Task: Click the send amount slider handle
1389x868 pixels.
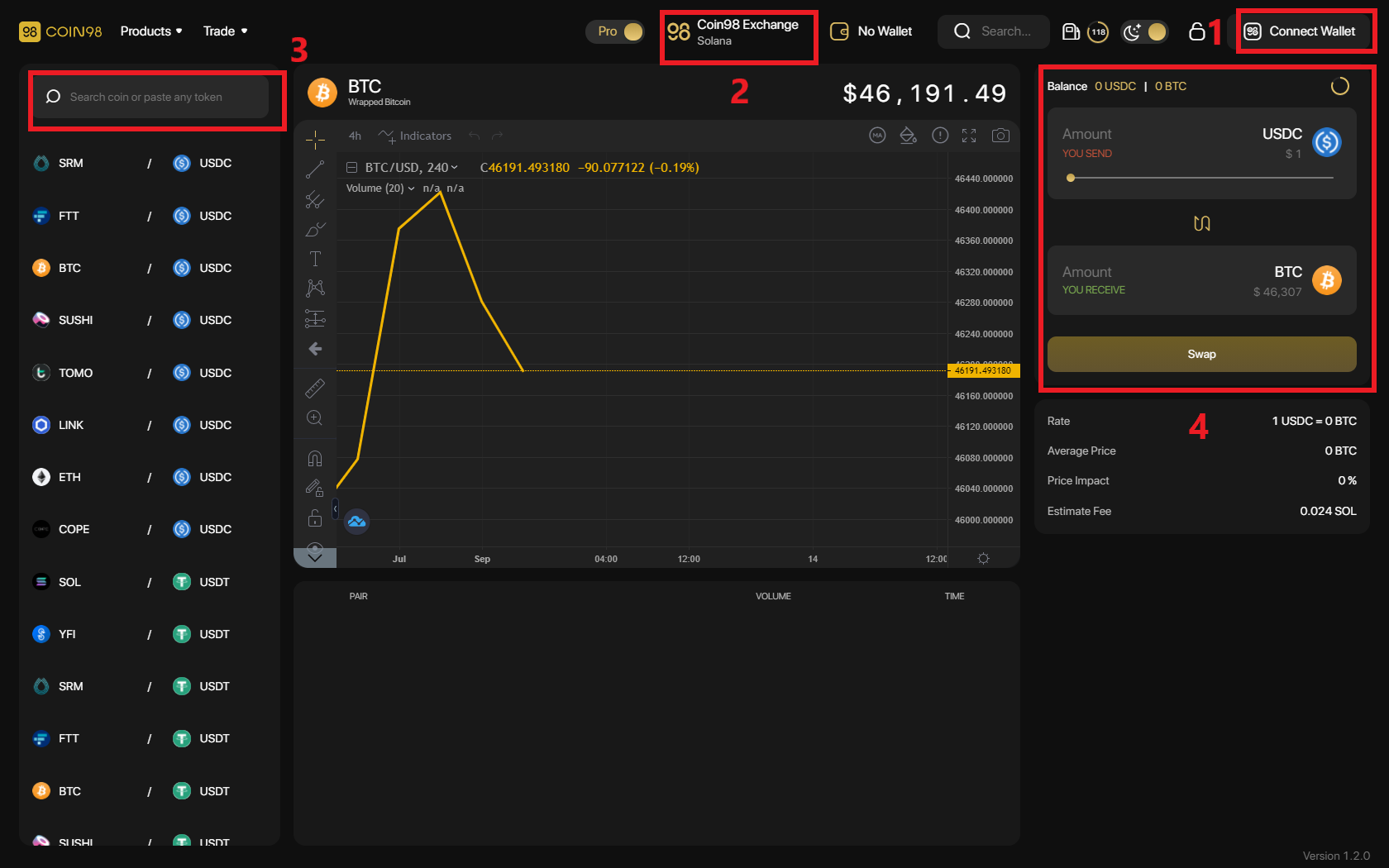Action: pyautogui.click(x=1071, y=178)
